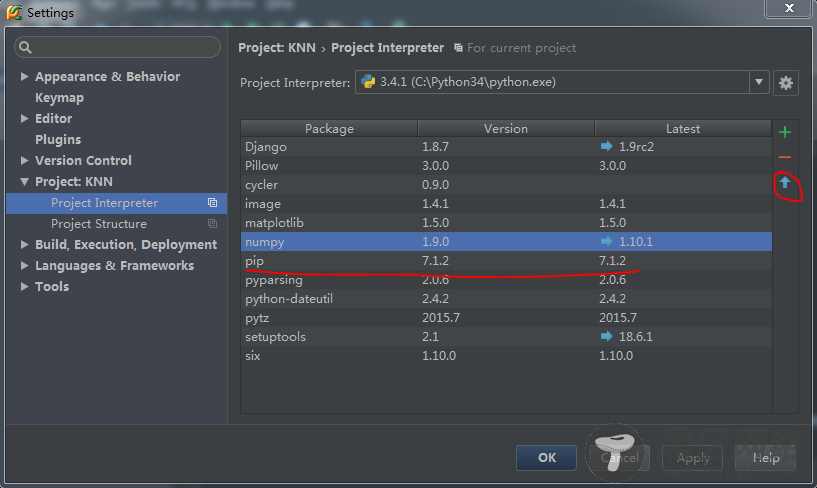Screen dimensions: 817x488
Task: Click update arrow beside setuptools 18.6.1
Action: (606, 336)
